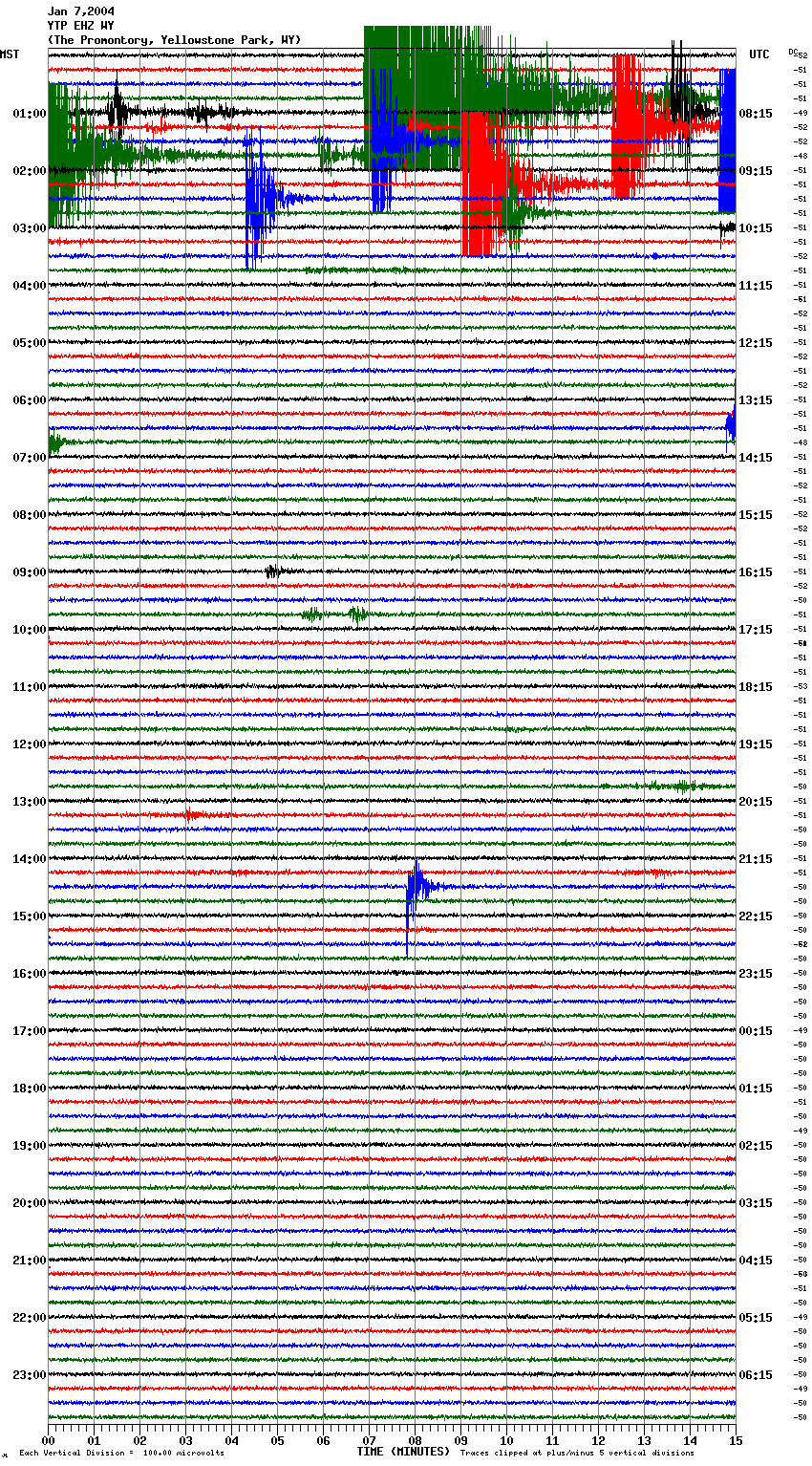Click the 10:15 UTC time label
This screenshot has height=1466, width=812.
(x=756, y=228)
